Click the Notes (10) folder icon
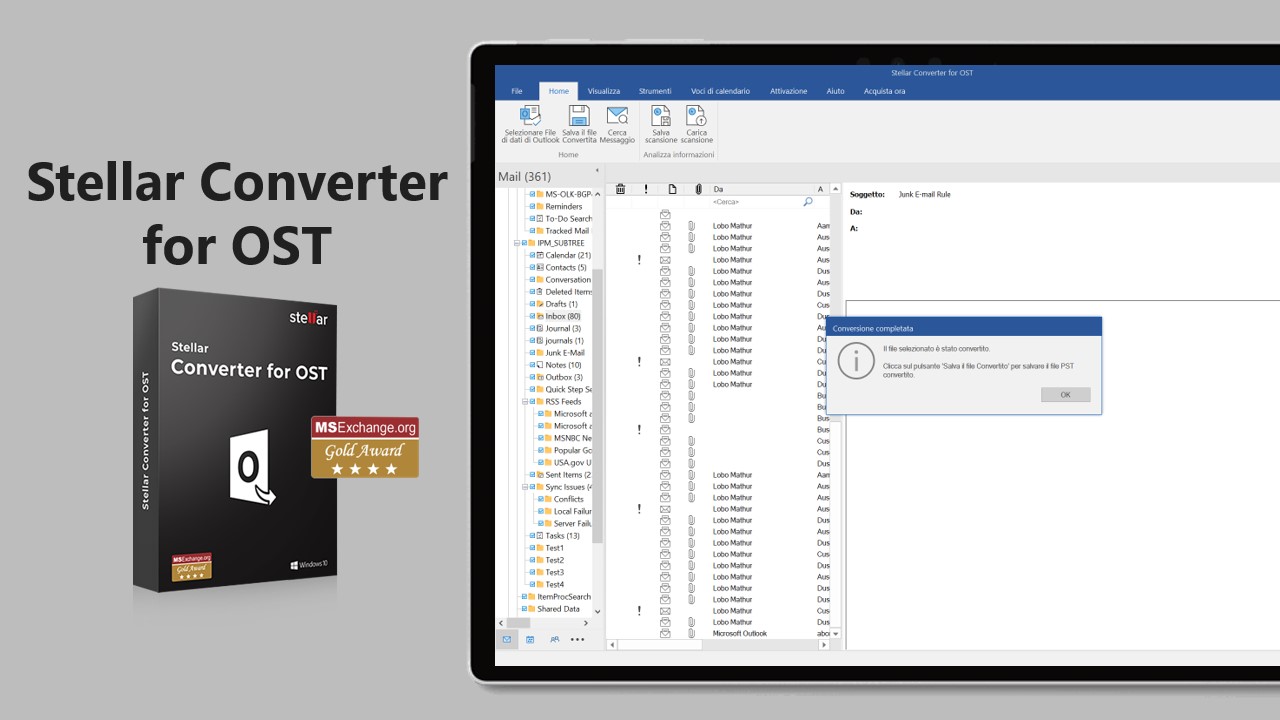The image size is (1280, 720). click(540, 365)
